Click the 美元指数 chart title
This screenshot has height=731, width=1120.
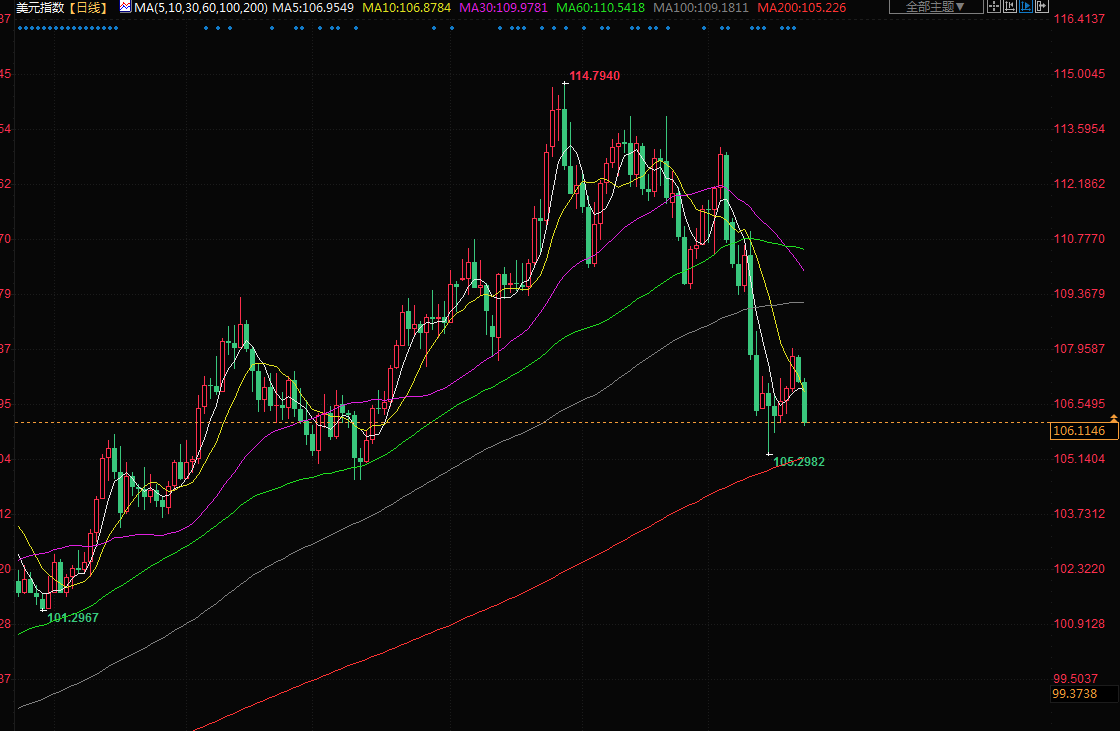[39, 7]
